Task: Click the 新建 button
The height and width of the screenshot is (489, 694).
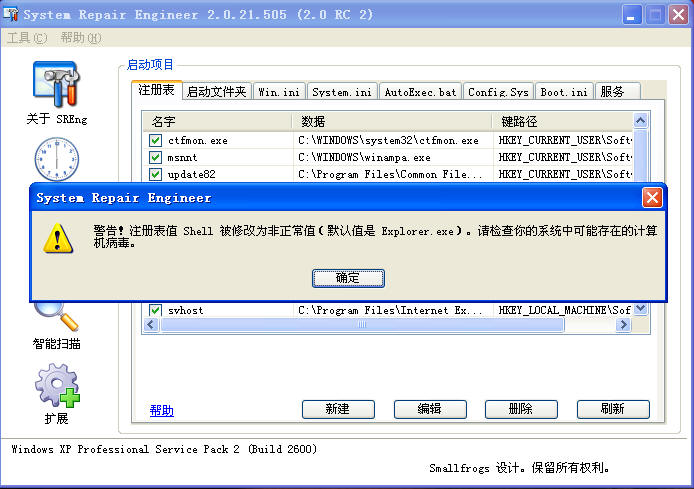Action: point(338,409)
